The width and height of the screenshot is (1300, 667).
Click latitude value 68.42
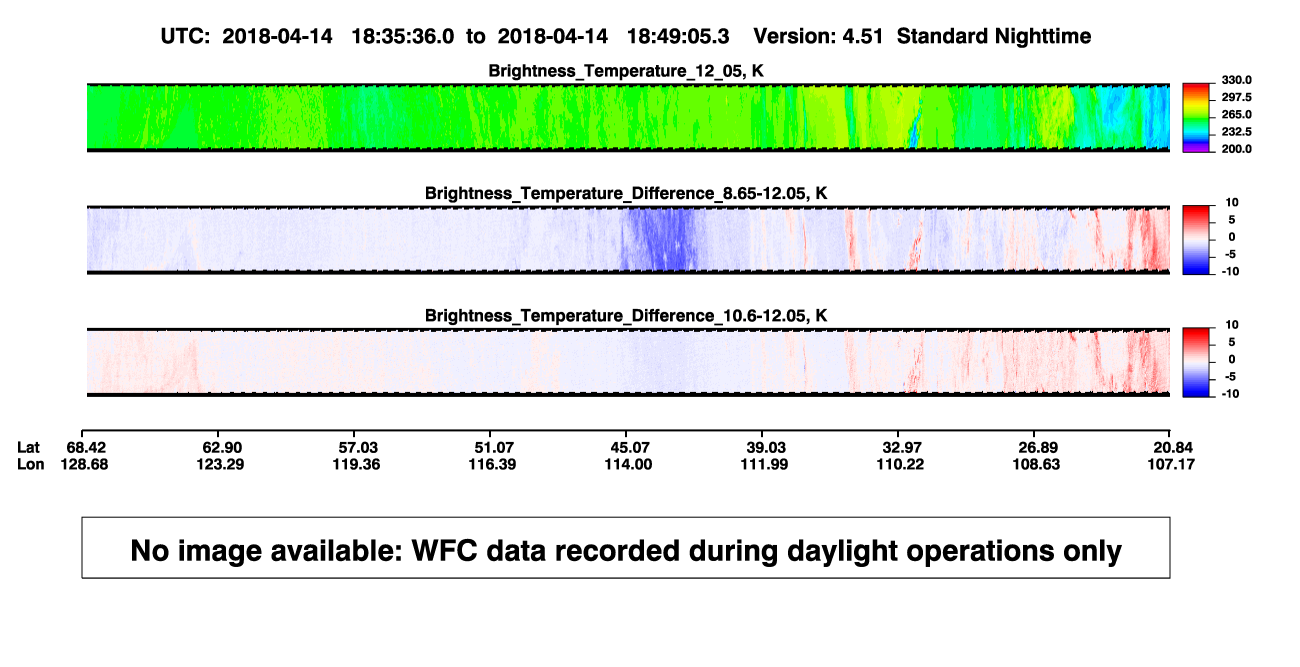click(x=87, y=446)
